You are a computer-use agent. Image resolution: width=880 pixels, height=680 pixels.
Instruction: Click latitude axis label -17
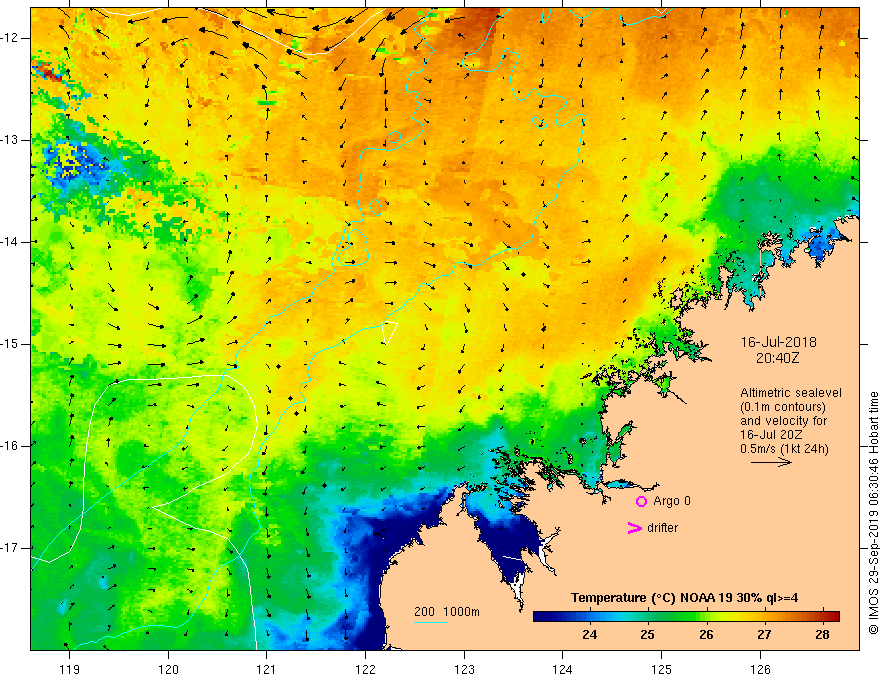tap(10, 548)
